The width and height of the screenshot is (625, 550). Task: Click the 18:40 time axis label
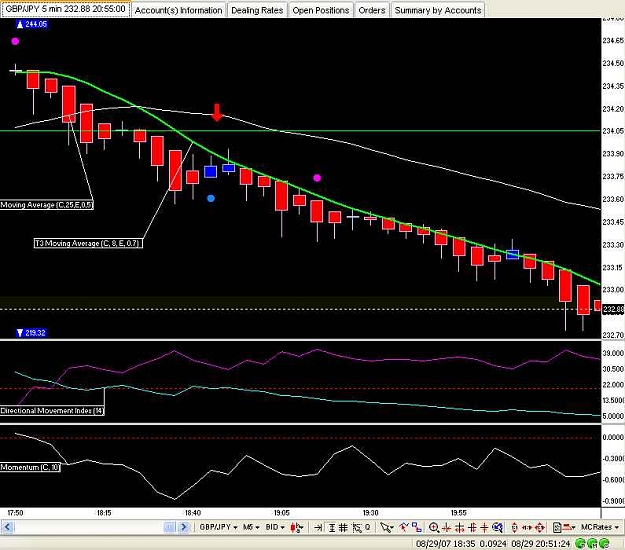[193, 513]
